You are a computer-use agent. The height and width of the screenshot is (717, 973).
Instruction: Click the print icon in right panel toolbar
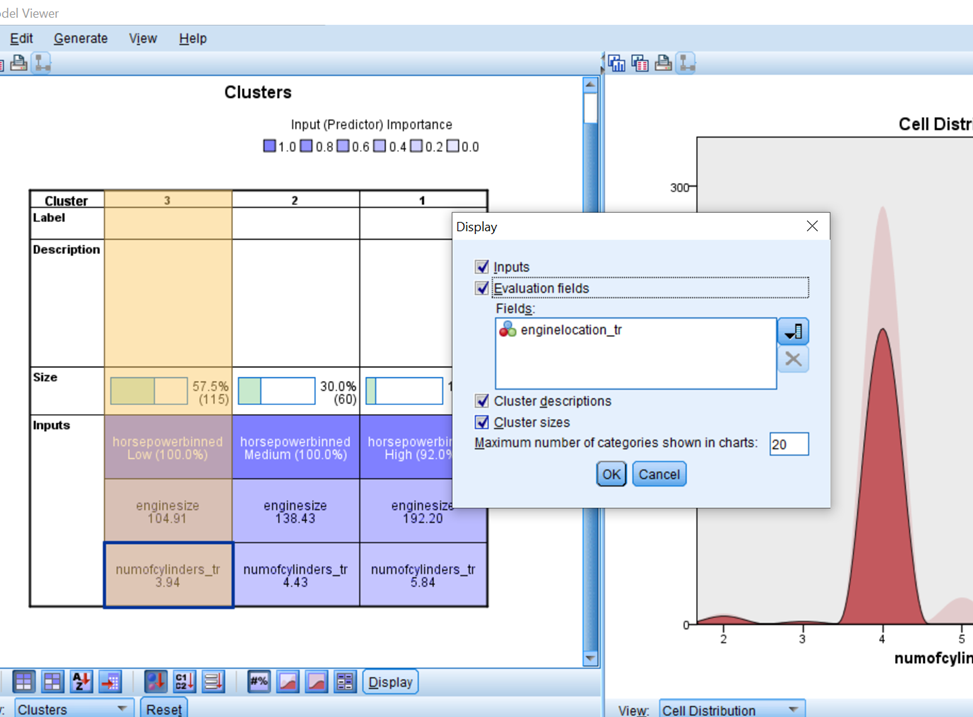coord(663,63)
